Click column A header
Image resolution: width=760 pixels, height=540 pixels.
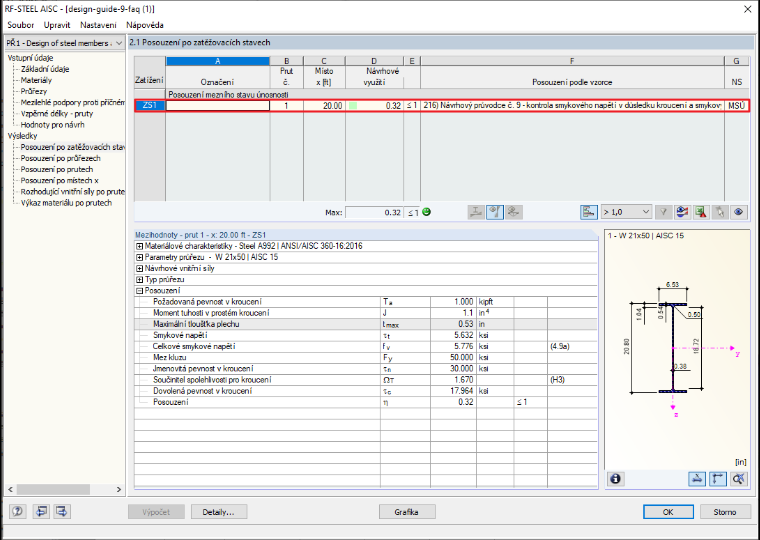[218, 61]
